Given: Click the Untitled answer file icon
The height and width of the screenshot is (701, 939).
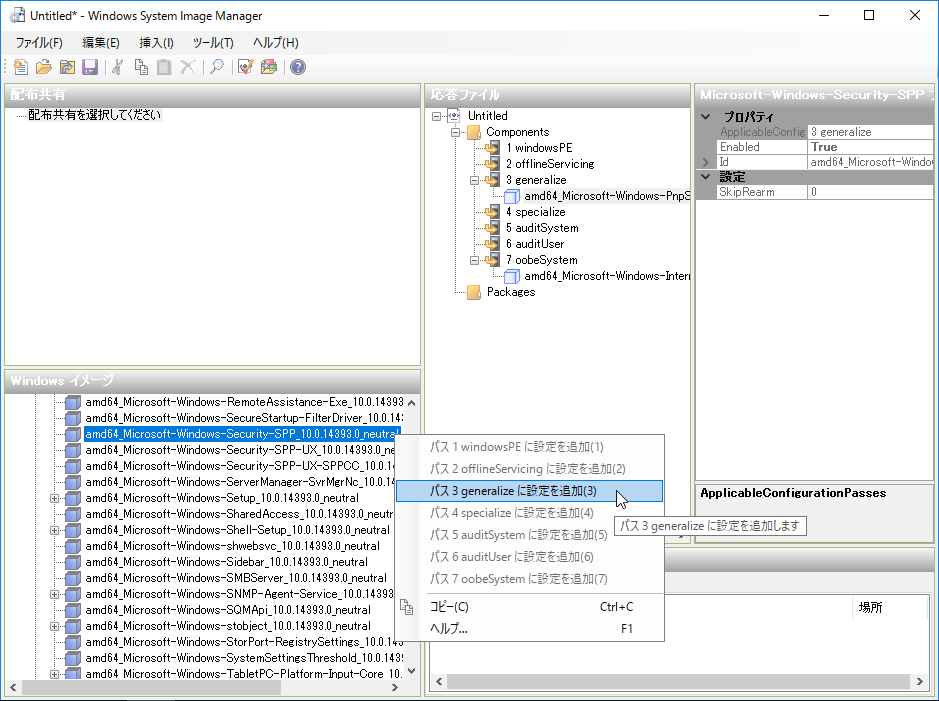Looking at the screenshot, I should pos(454,116).
